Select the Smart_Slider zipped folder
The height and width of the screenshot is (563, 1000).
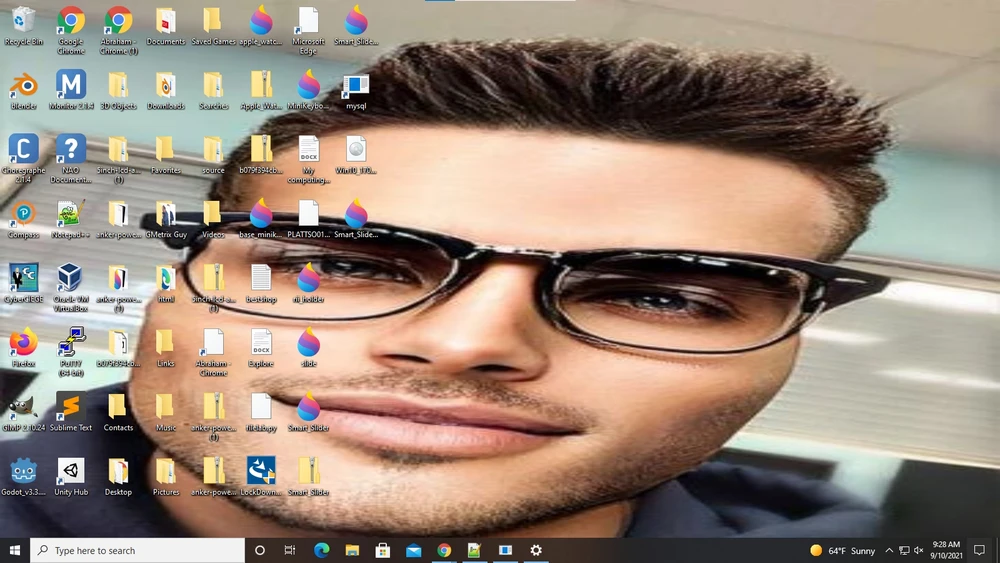[x=308, y=477]
